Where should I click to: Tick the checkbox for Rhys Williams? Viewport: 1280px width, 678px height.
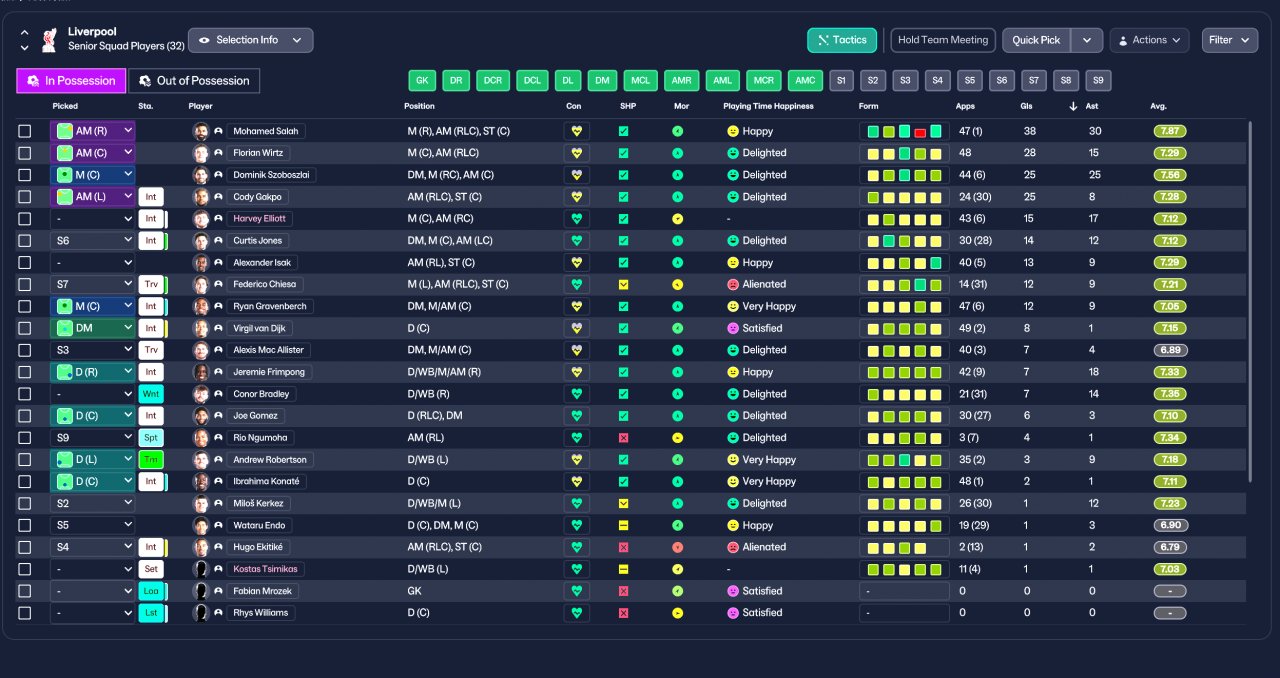point(25,613)
